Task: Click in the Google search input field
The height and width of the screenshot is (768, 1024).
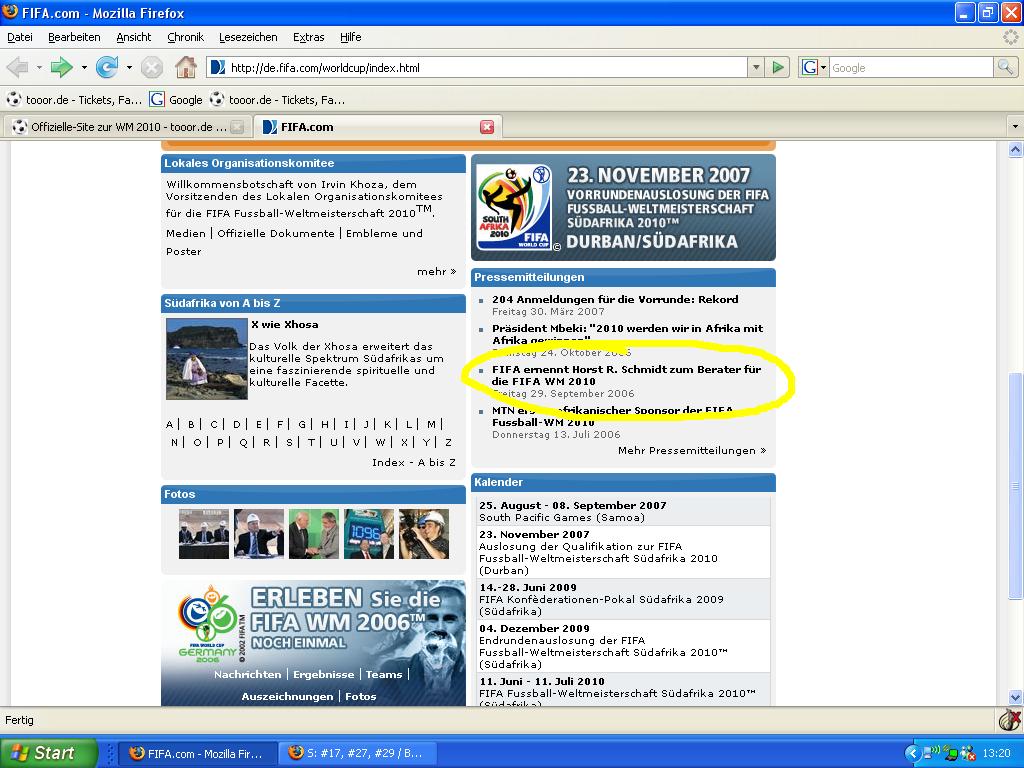Action: (x=910, y=68)
